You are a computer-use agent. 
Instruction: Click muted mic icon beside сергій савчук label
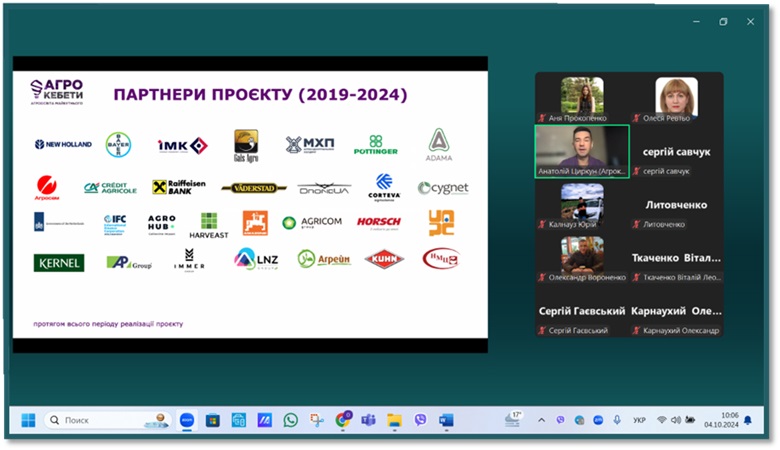pyautogui.click(x=636, y=171)
